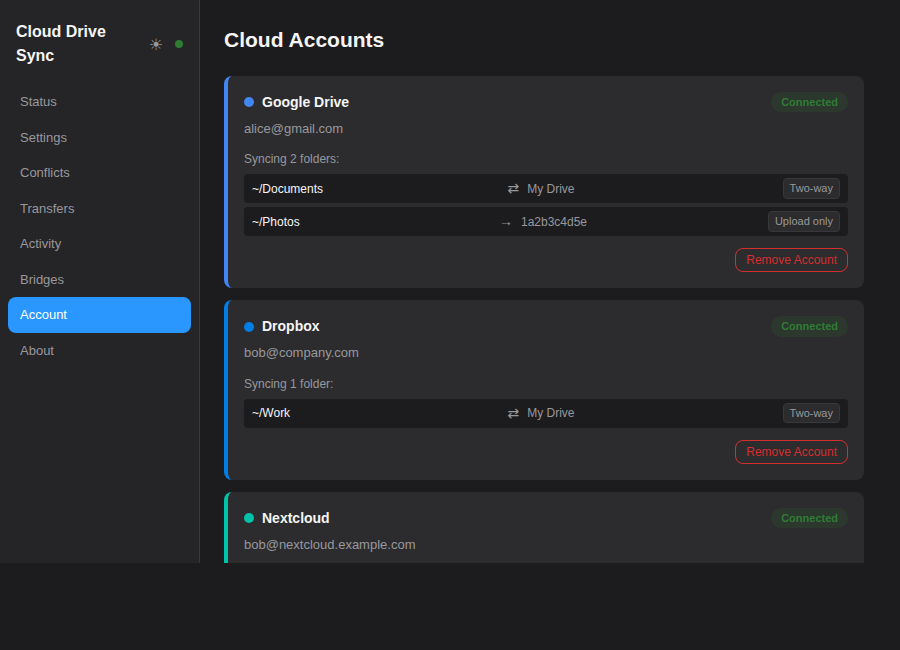Click the Two-way badge on ~/Documents
This screenshot has width=900, height=650.
[811, 188]
